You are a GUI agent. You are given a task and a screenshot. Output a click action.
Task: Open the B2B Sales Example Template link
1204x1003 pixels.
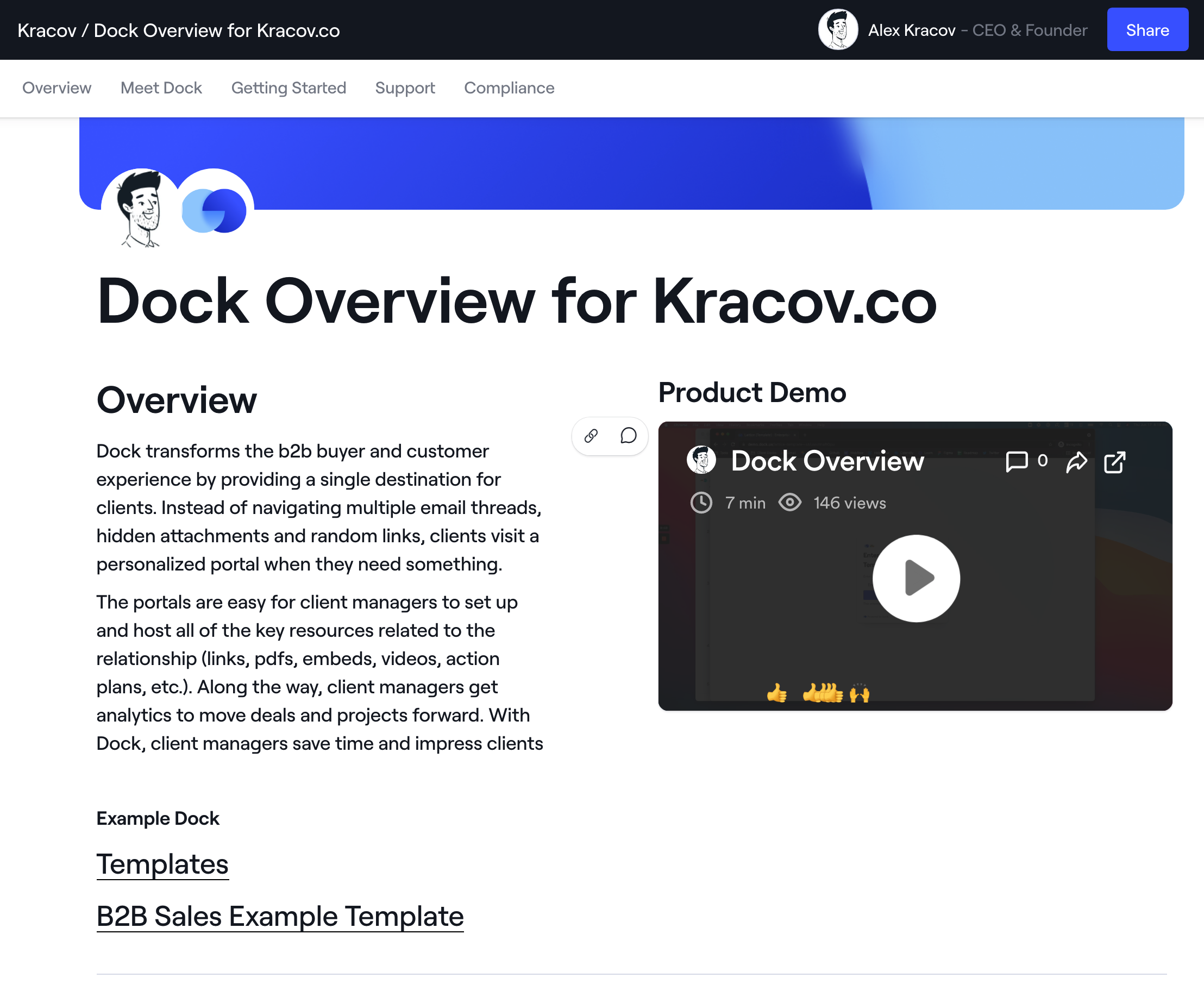coord(280,916)
